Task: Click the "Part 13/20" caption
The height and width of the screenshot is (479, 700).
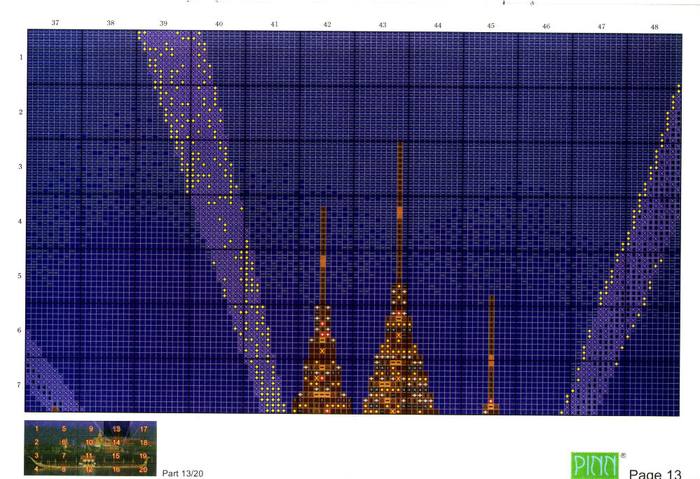Action: (x=183, y=473)
